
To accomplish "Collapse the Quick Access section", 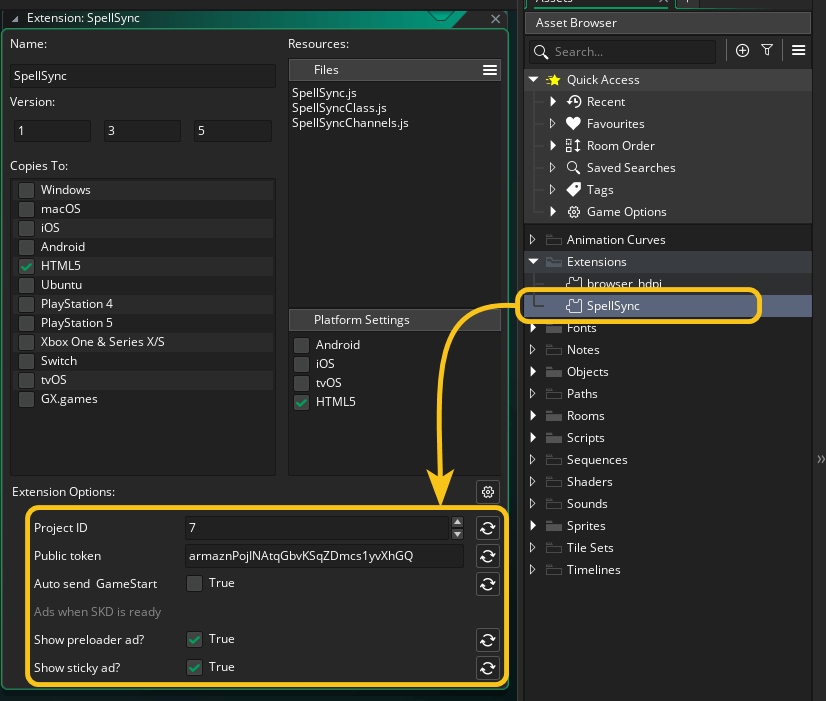I will point(534,79).
